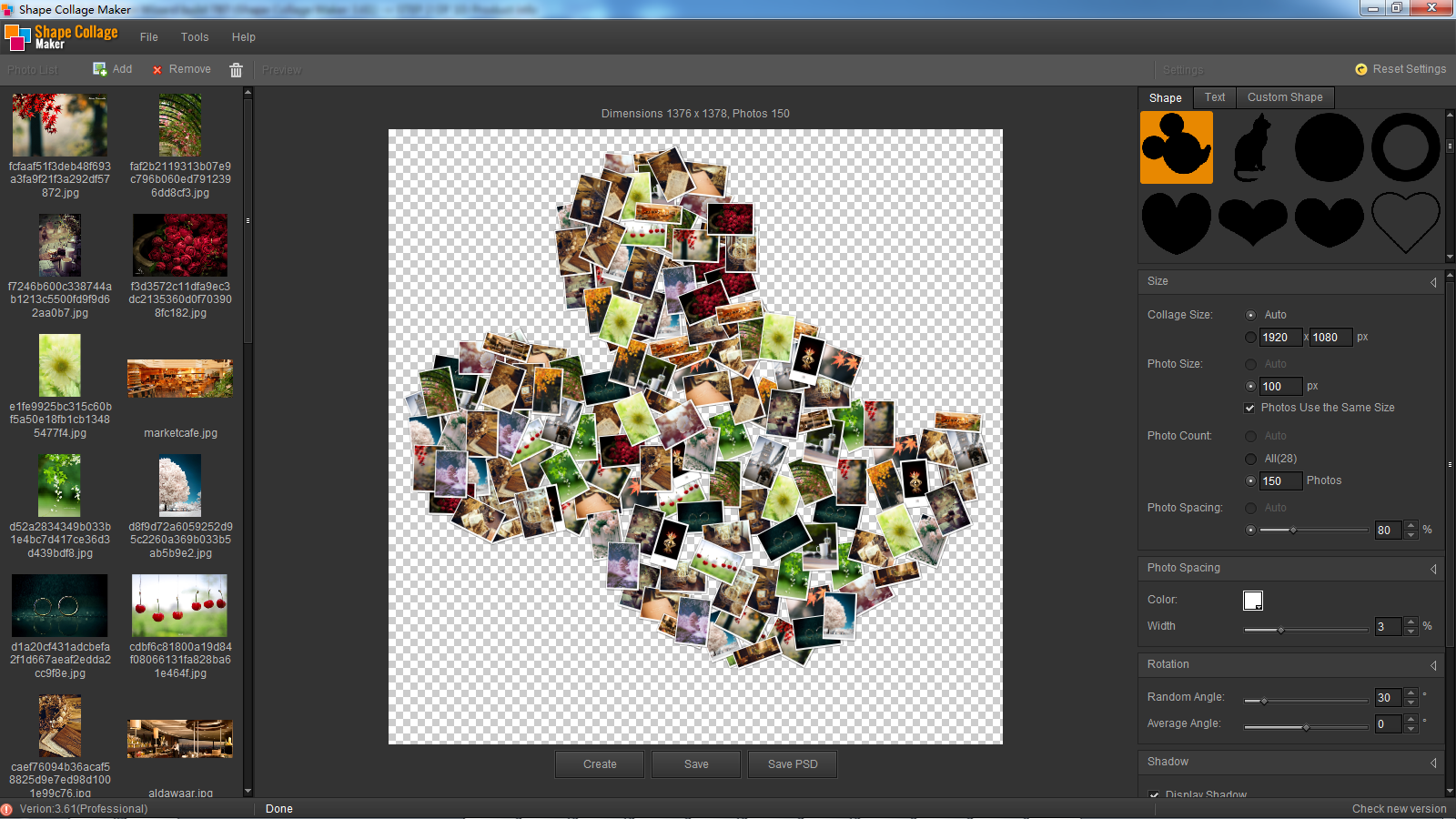
Task: Pick the solid circle shape
Action: (1329, 147)
